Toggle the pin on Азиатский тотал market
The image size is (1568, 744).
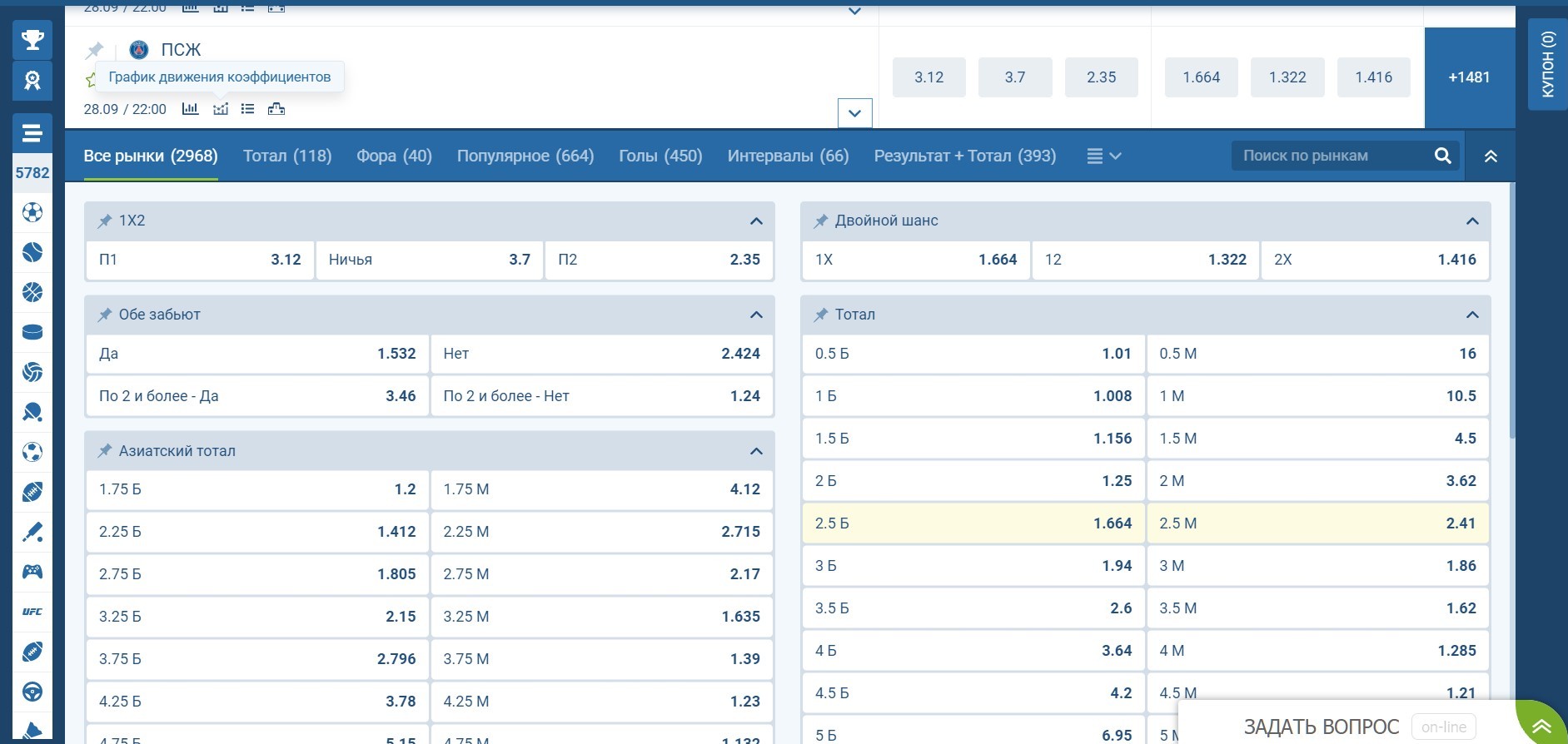tap(105, 451)
